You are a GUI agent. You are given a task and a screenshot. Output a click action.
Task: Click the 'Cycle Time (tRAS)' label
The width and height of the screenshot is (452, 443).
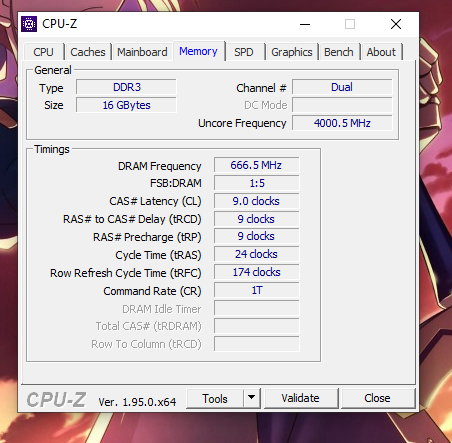click(x=158, y=255)
